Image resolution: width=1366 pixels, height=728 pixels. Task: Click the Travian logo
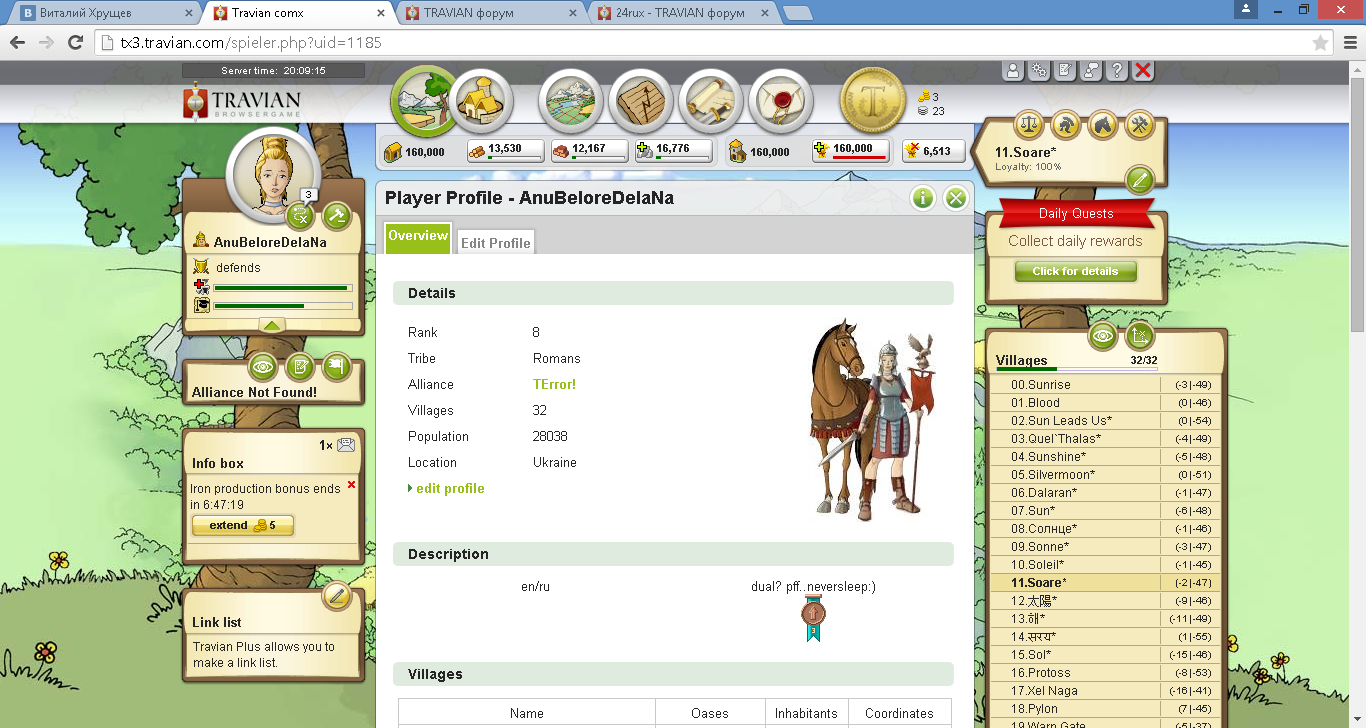(x=242, y=104)
